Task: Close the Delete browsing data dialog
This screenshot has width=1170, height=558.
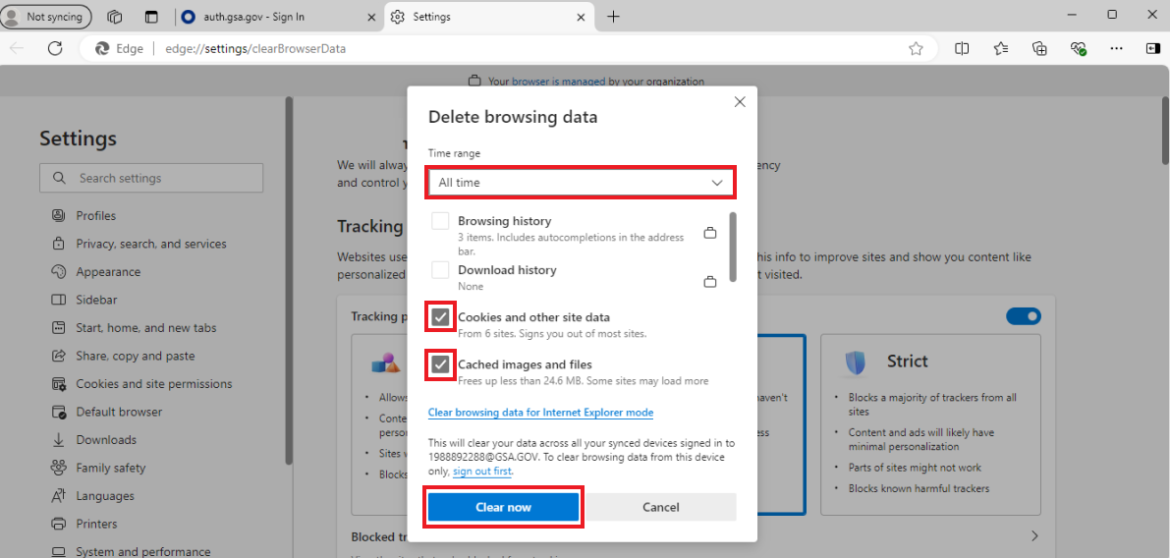Action: coord(740,102)
